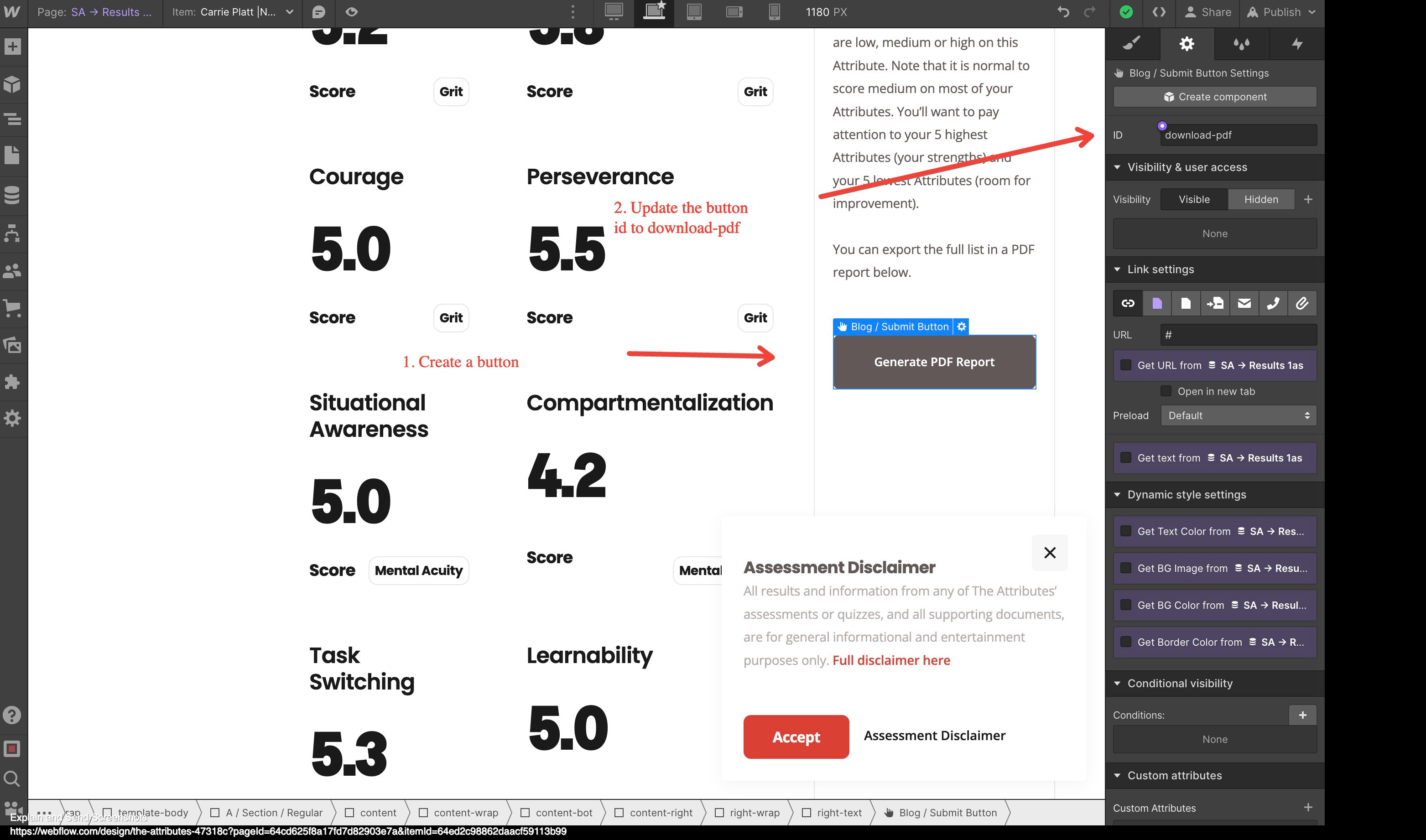Select the email link type
This screenshot has width=1426, height=840.
tap(1244, 303)
